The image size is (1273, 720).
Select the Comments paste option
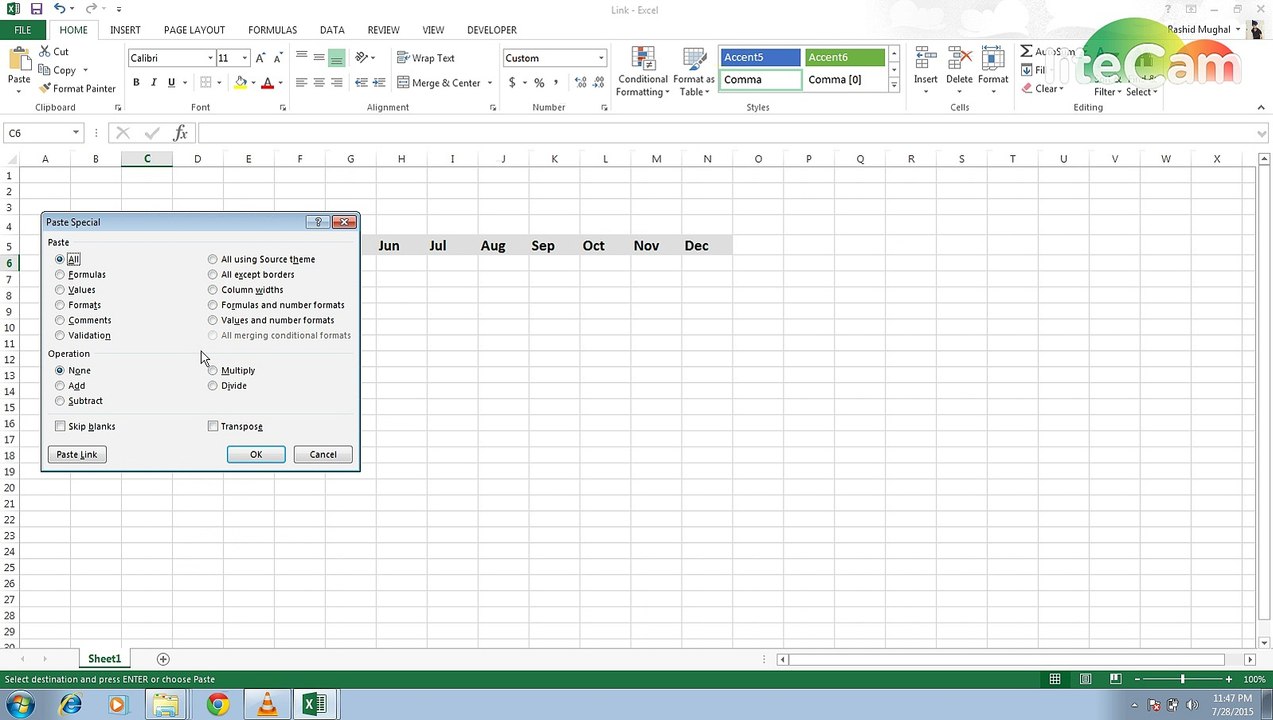click(60, 320)
